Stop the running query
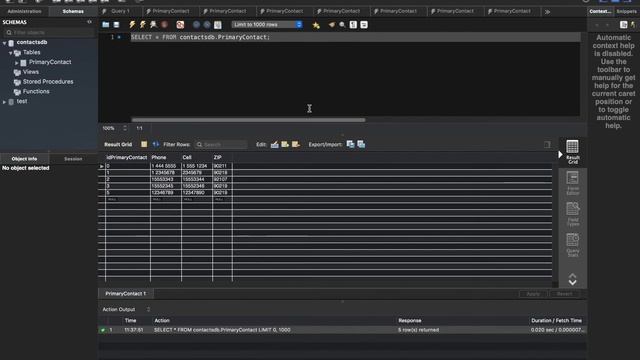 point(164,25)
